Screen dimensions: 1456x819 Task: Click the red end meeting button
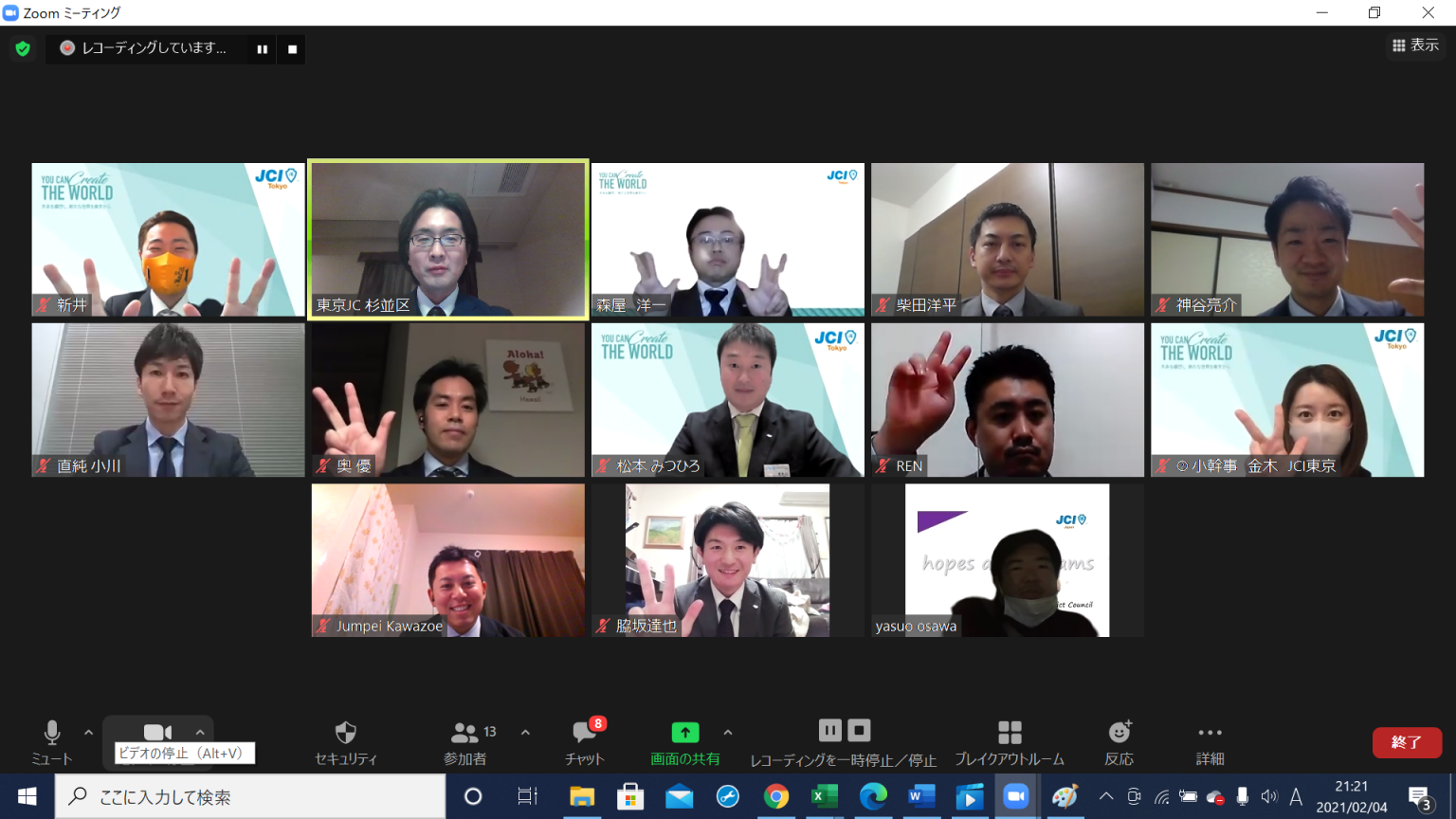1406,742
